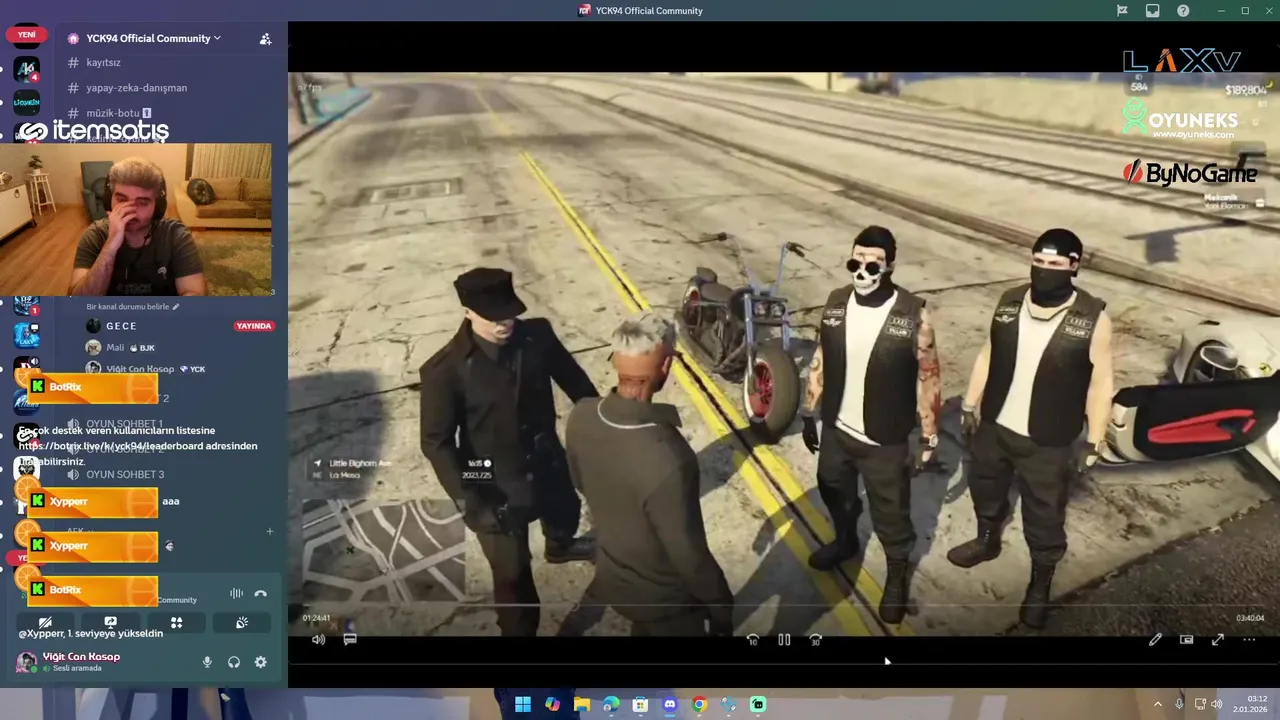Toggle noise suppression waveform icon
This screenshot has height=720, width=1280.
236,593
